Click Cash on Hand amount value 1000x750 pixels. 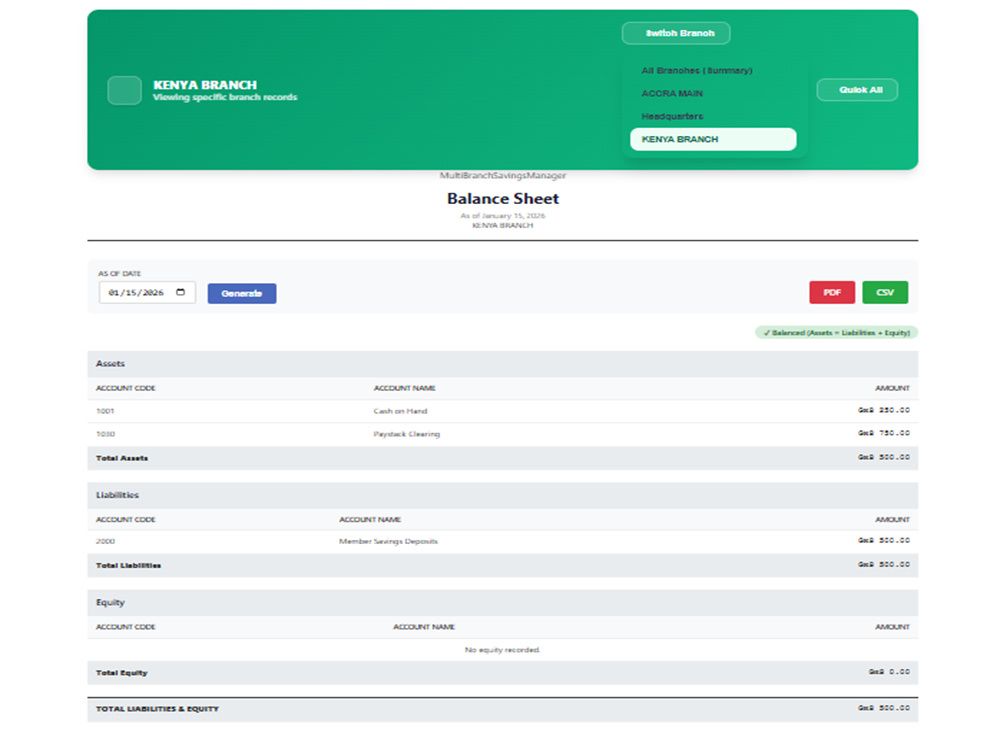pyautogui.click(x=884, y=410)
